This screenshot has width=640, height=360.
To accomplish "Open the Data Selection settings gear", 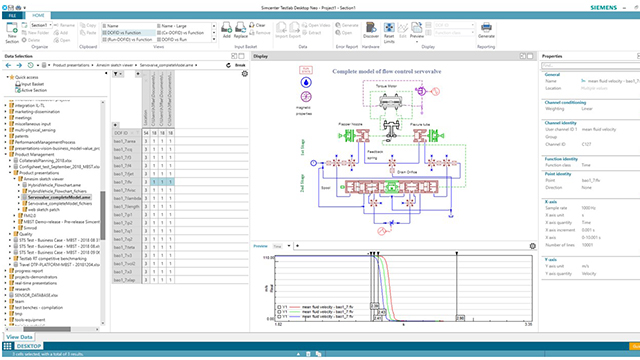I will coord(244,74).
